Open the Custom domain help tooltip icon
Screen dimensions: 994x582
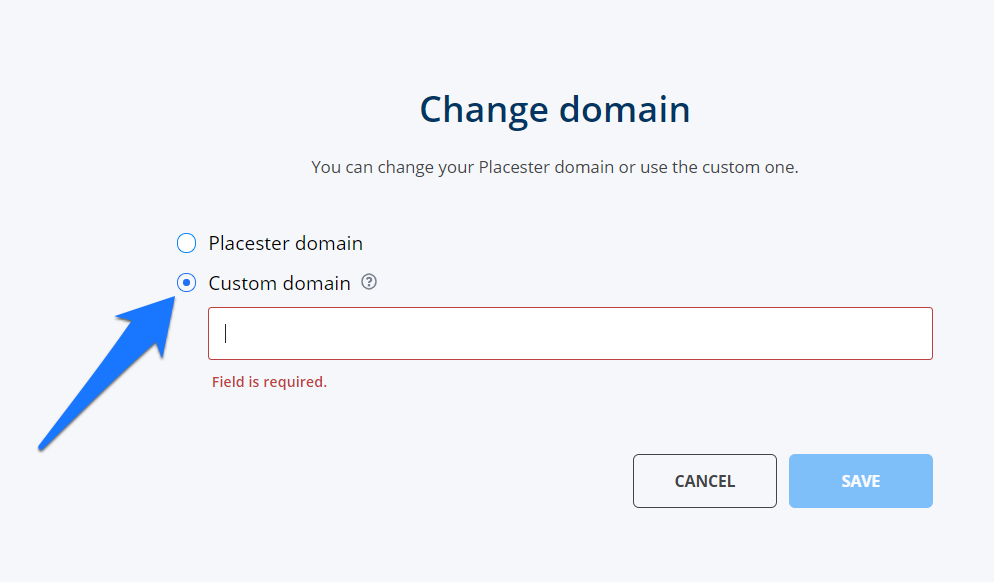[x=369, y=283]
